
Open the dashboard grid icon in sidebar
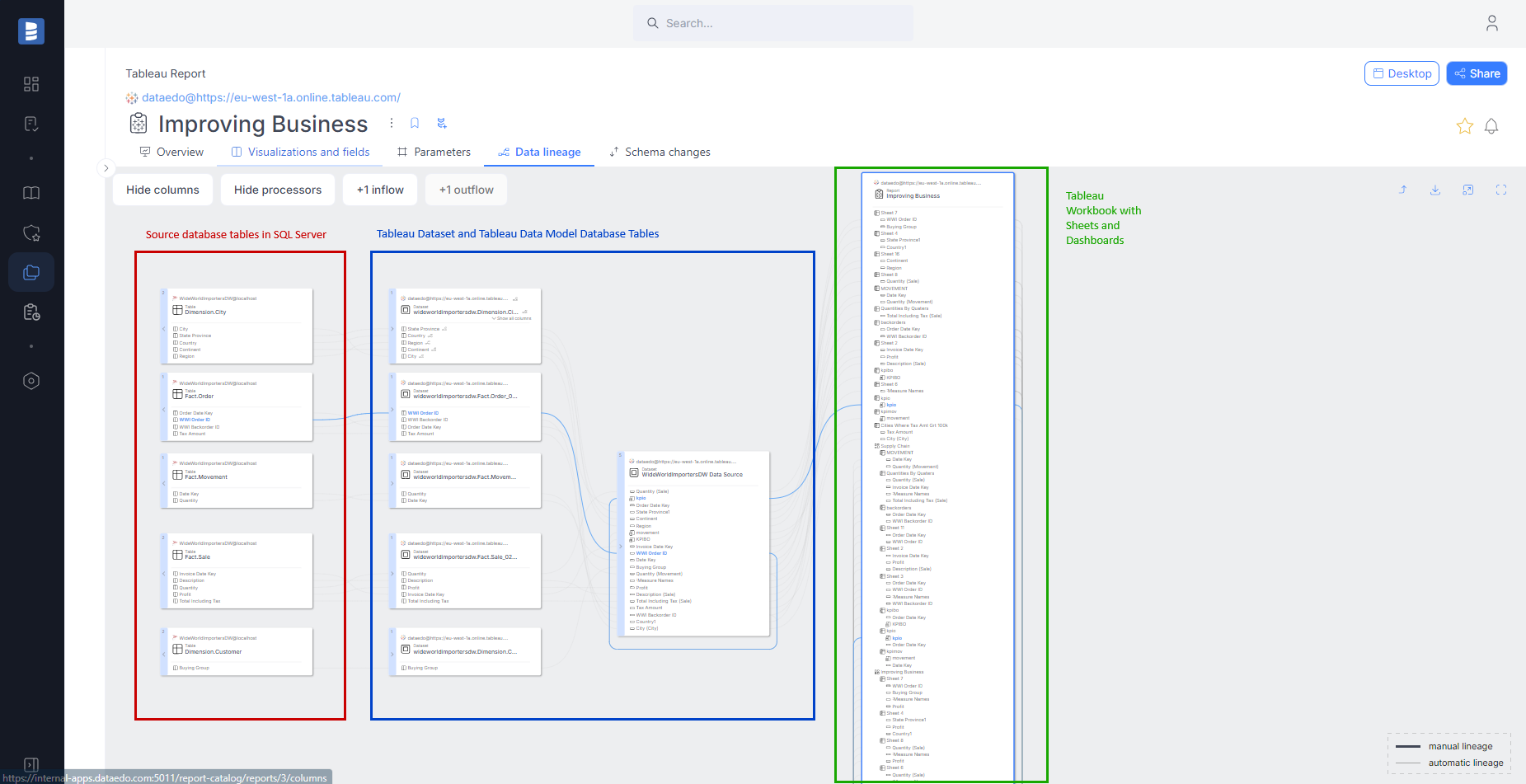click(31, 84)
